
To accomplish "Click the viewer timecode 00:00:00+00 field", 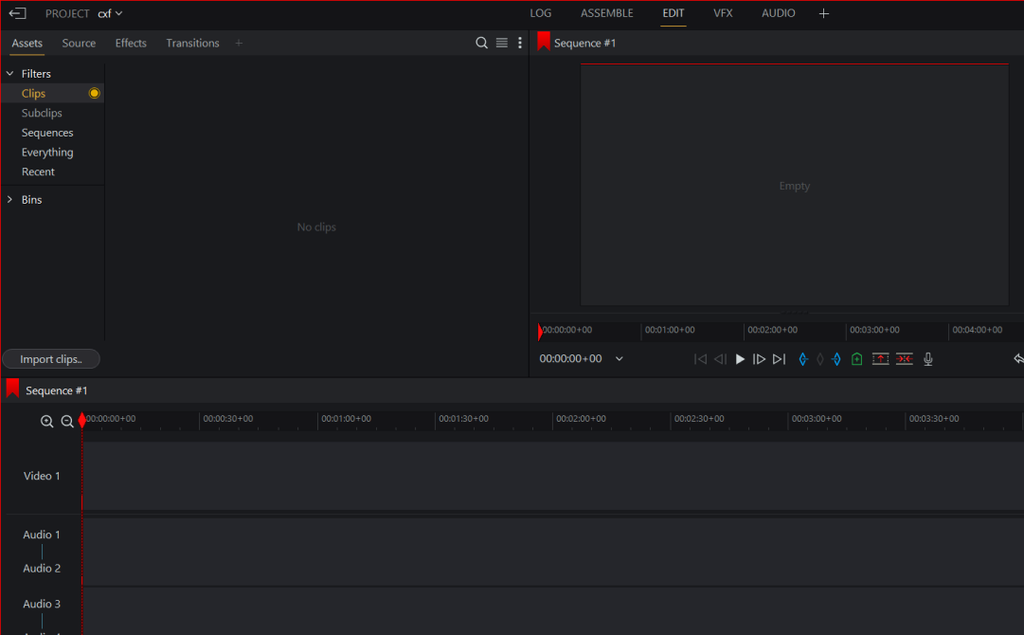I will (570, 359).
